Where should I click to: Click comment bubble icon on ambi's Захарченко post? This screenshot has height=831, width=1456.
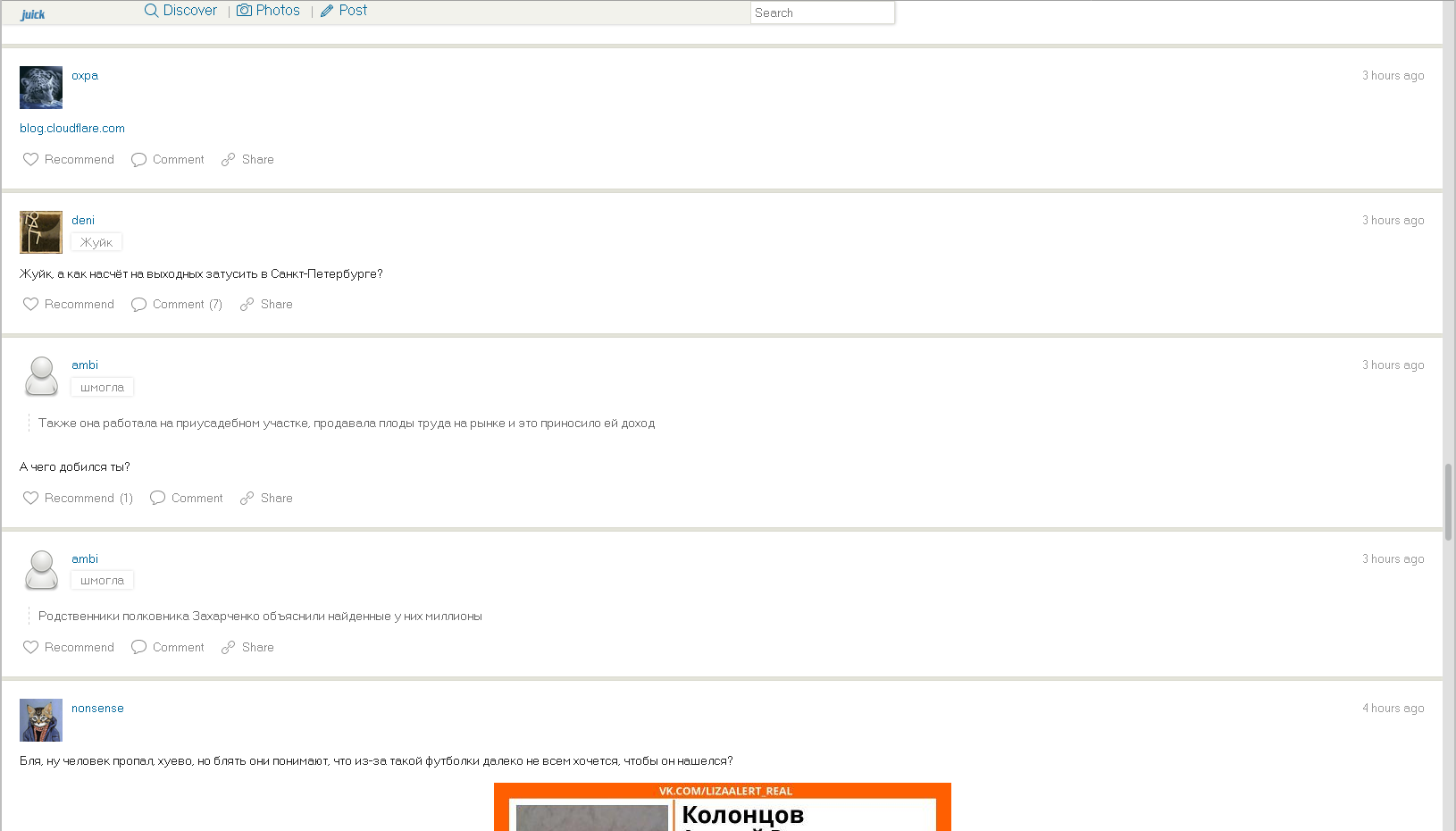coord(138,647)
